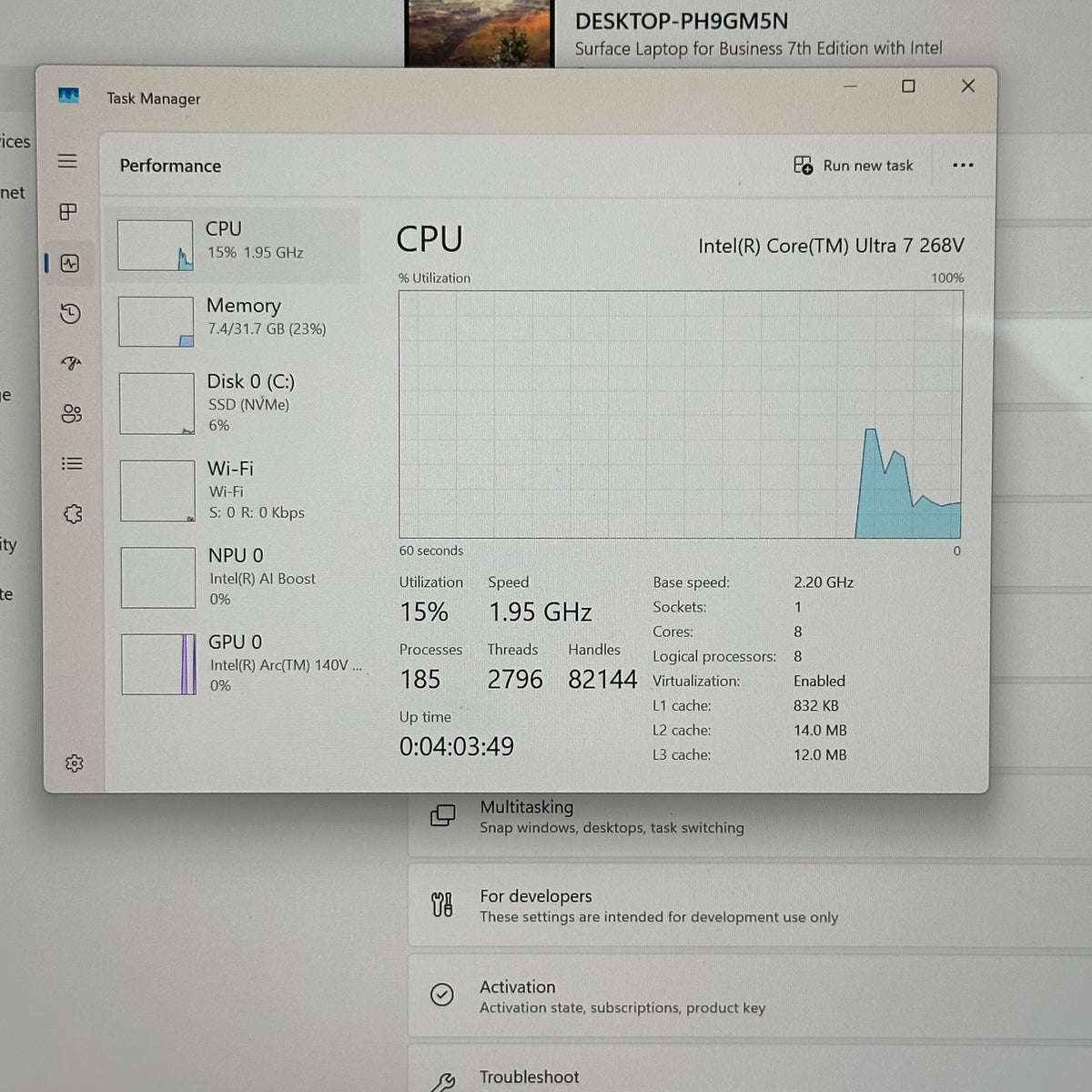The height and width of the screenshot is (1092, 1092).
Task: Select the Disk 0 (C:) entry
Action: (x=236, y=403)
